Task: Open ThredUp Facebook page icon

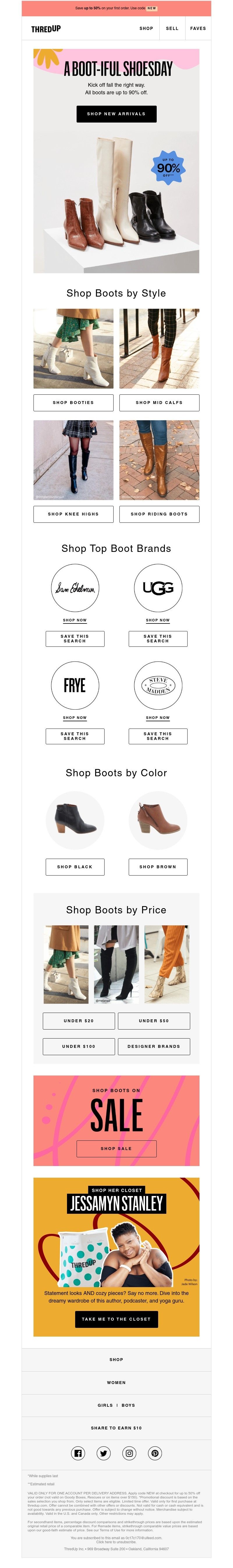Action: [x=78, y=1453]
